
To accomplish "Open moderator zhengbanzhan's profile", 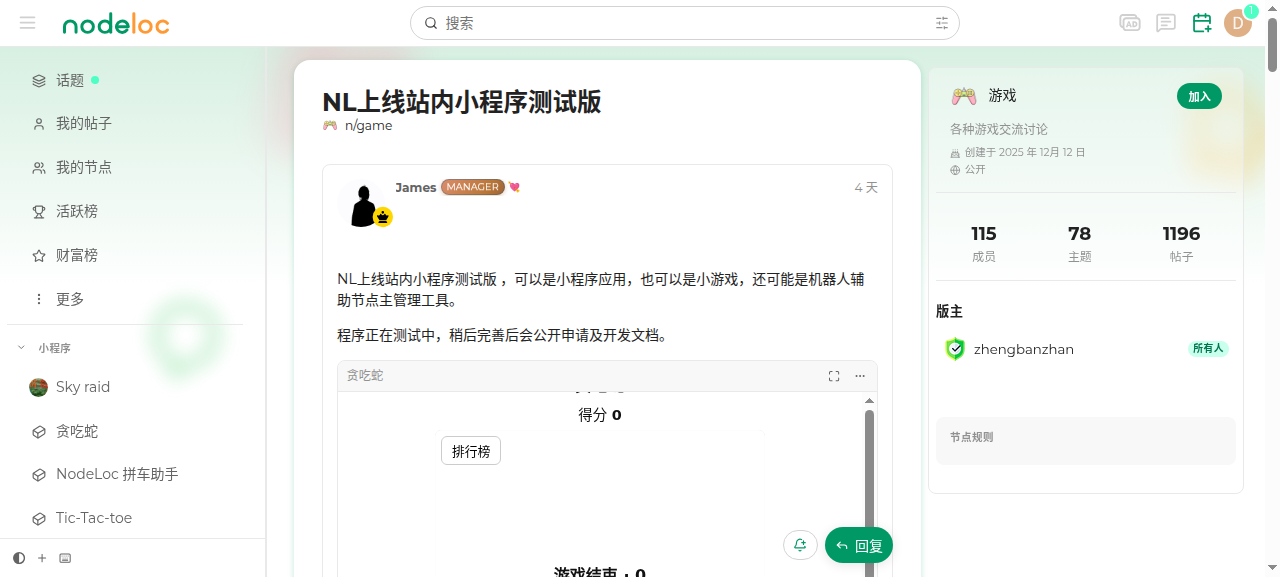I will pos(1024,349).
